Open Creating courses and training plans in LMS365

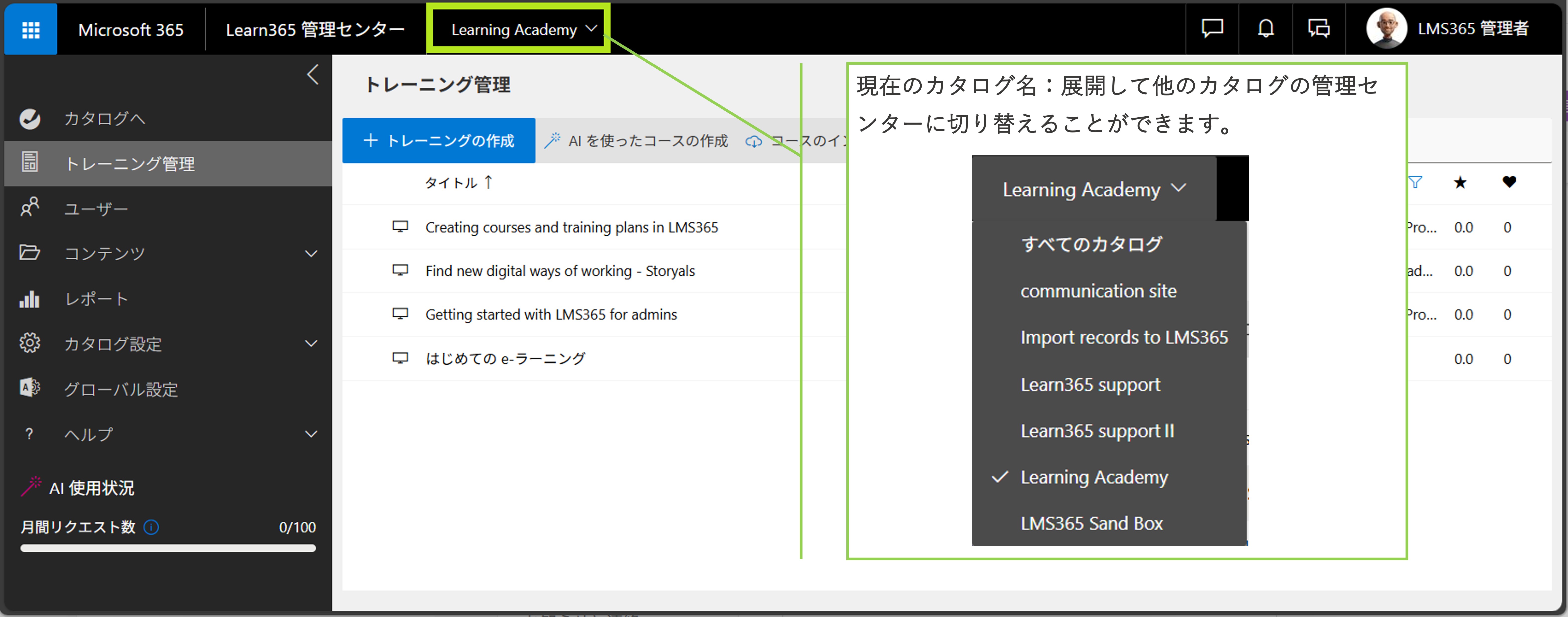pyautogui.click(x=572, y=227)
